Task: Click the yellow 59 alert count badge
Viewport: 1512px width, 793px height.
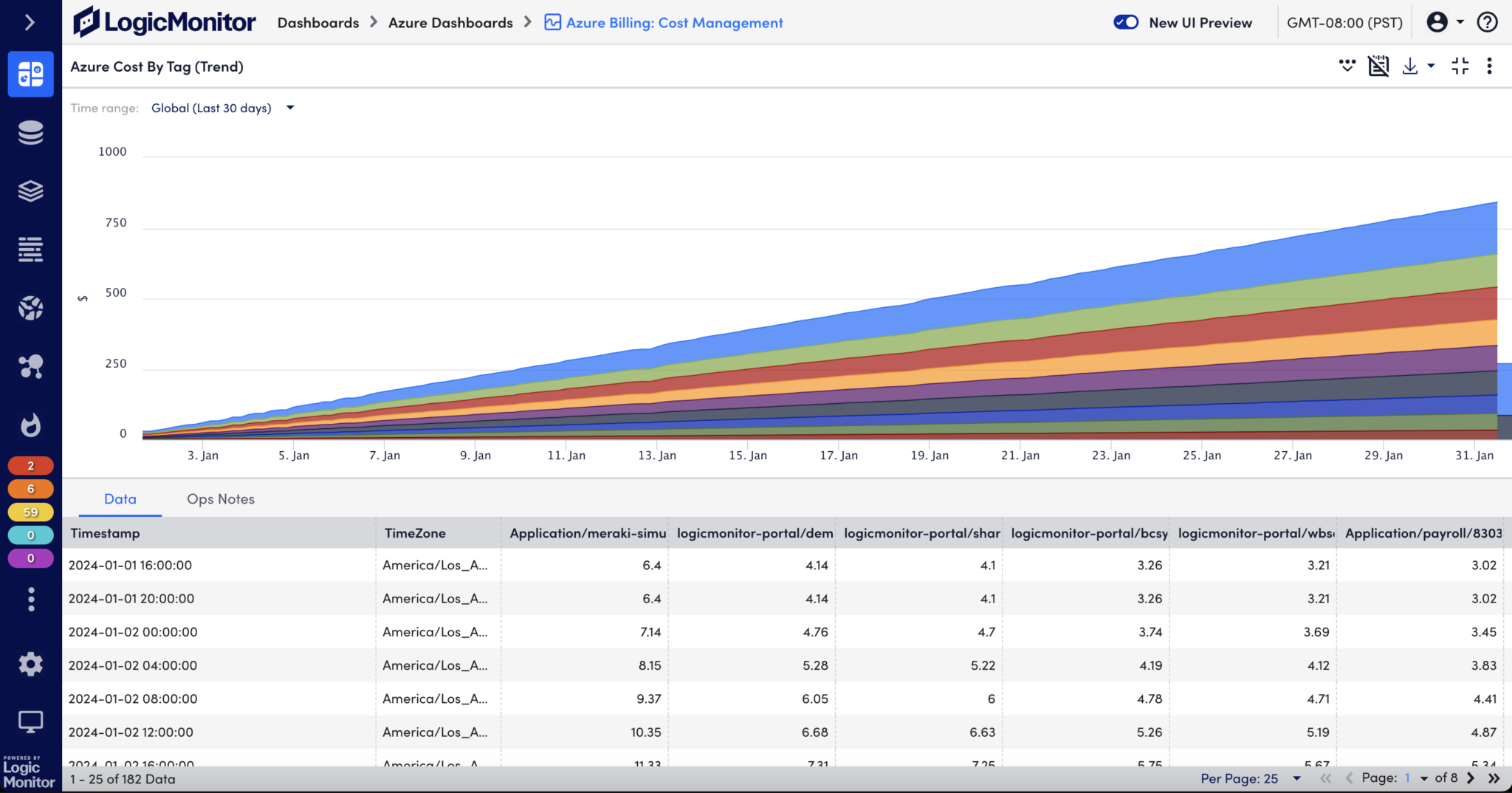Action: tap(30, 512)
